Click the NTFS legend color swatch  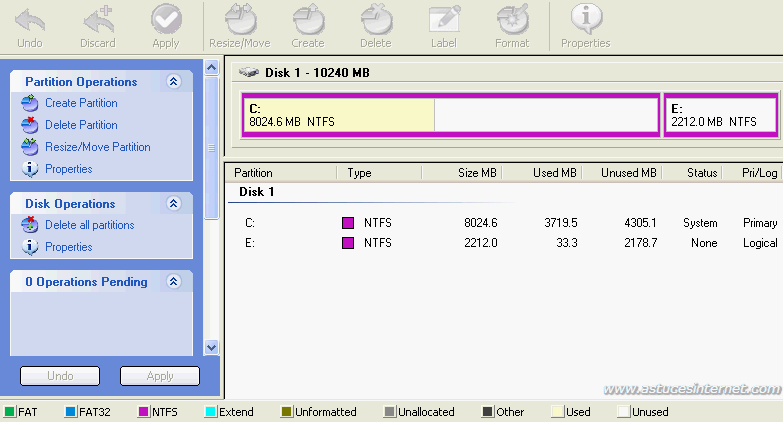point(143,412)
